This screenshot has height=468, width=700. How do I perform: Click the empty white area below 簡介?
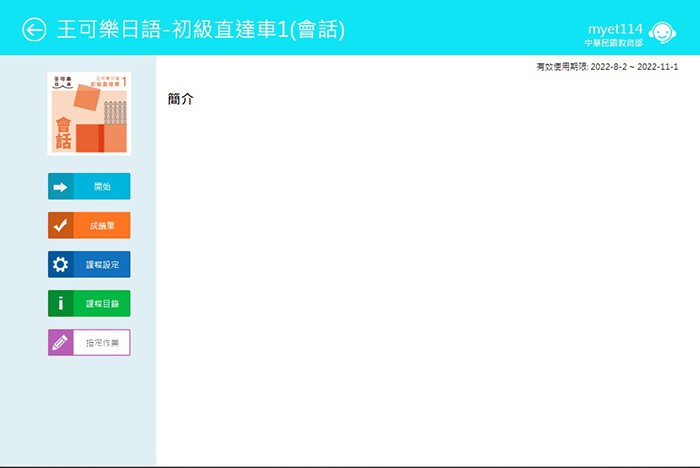point(420,290)
